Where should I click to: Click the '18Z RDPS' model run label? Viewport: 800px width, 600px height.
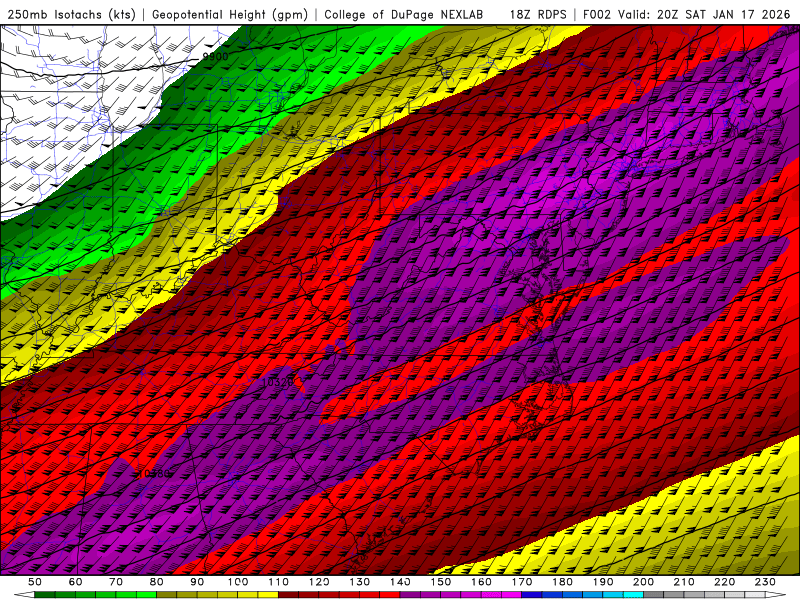[538, 15]
